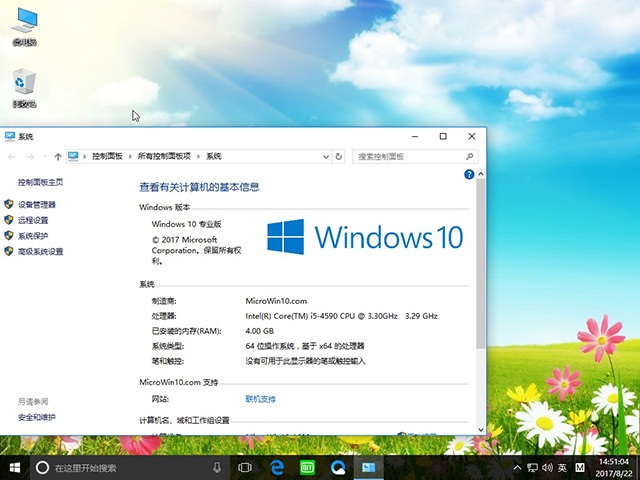Click the System window taskbar button
Image resolution: width=640 pixels, height=480 pixels.
369,468
